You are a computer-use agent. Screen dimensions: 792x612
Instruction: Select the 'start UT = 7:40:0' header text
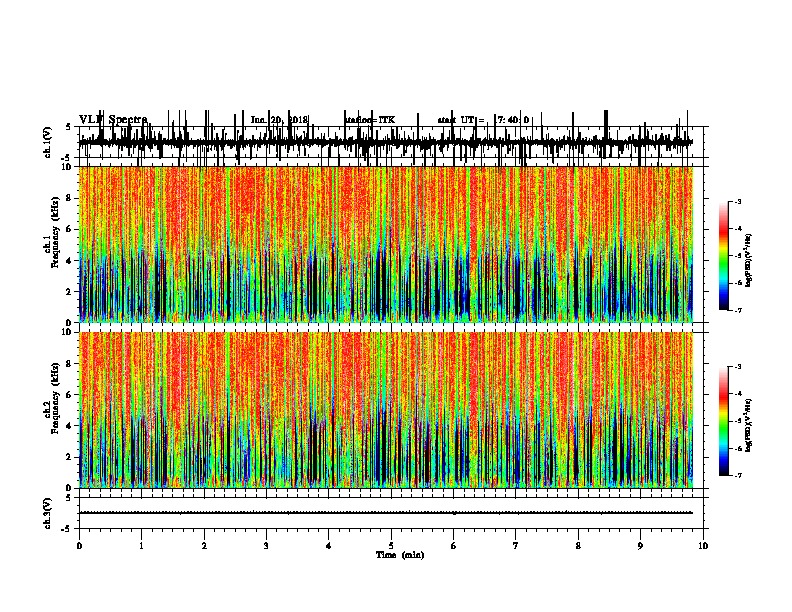tap(483, 120)
